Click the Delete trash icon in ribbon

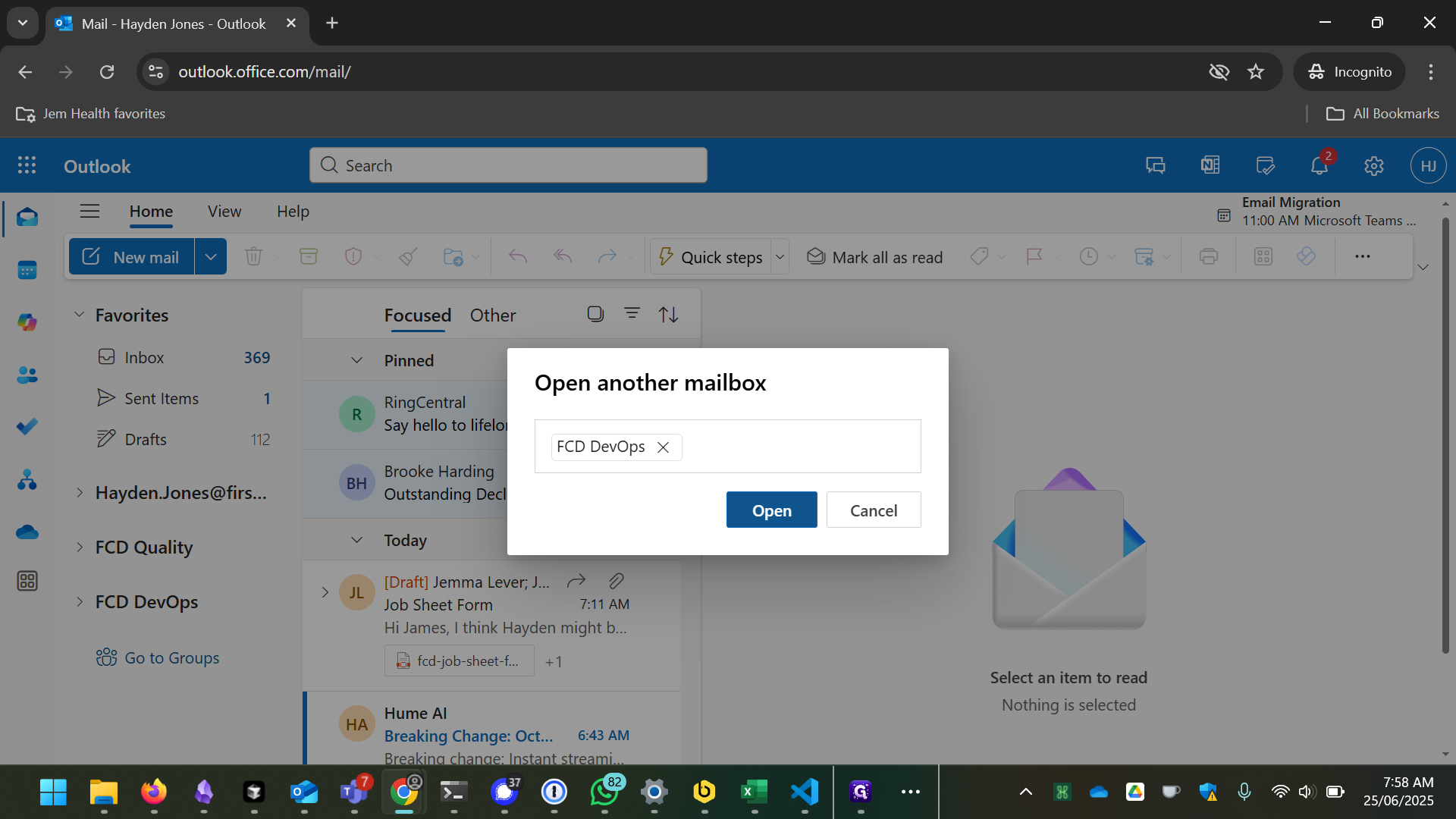click(x=253, y=256)
